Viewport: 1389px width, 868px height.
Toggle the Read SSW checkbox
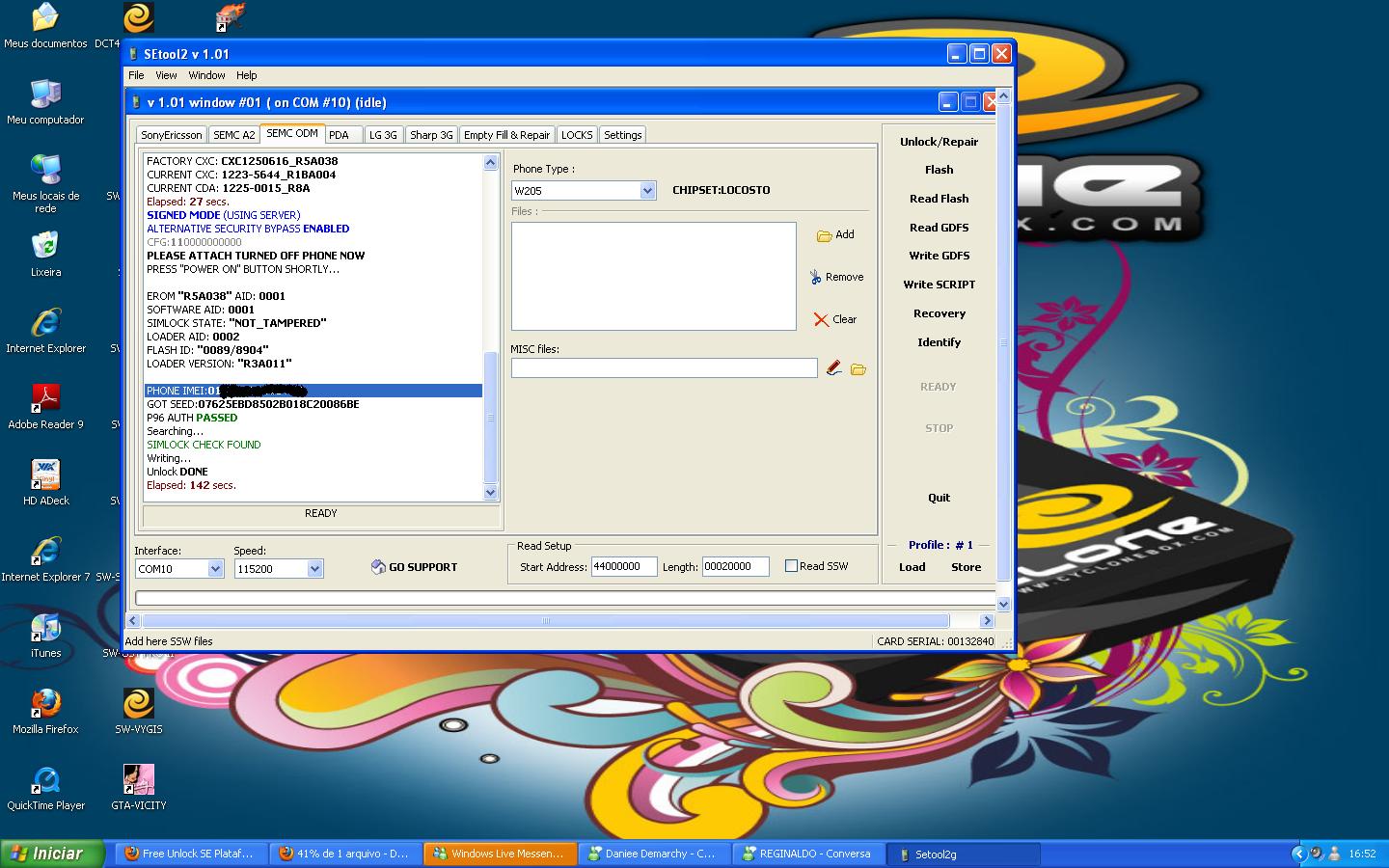click(791, 566)
